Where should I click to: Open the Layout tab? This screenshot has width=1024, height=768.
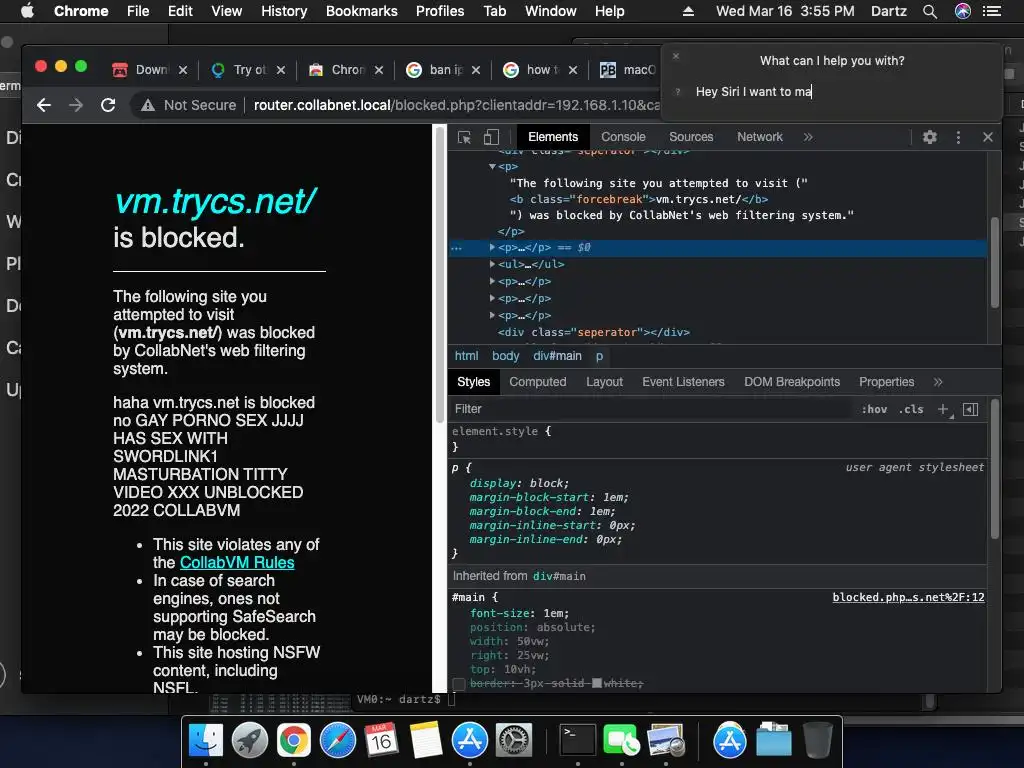[604, 382]
